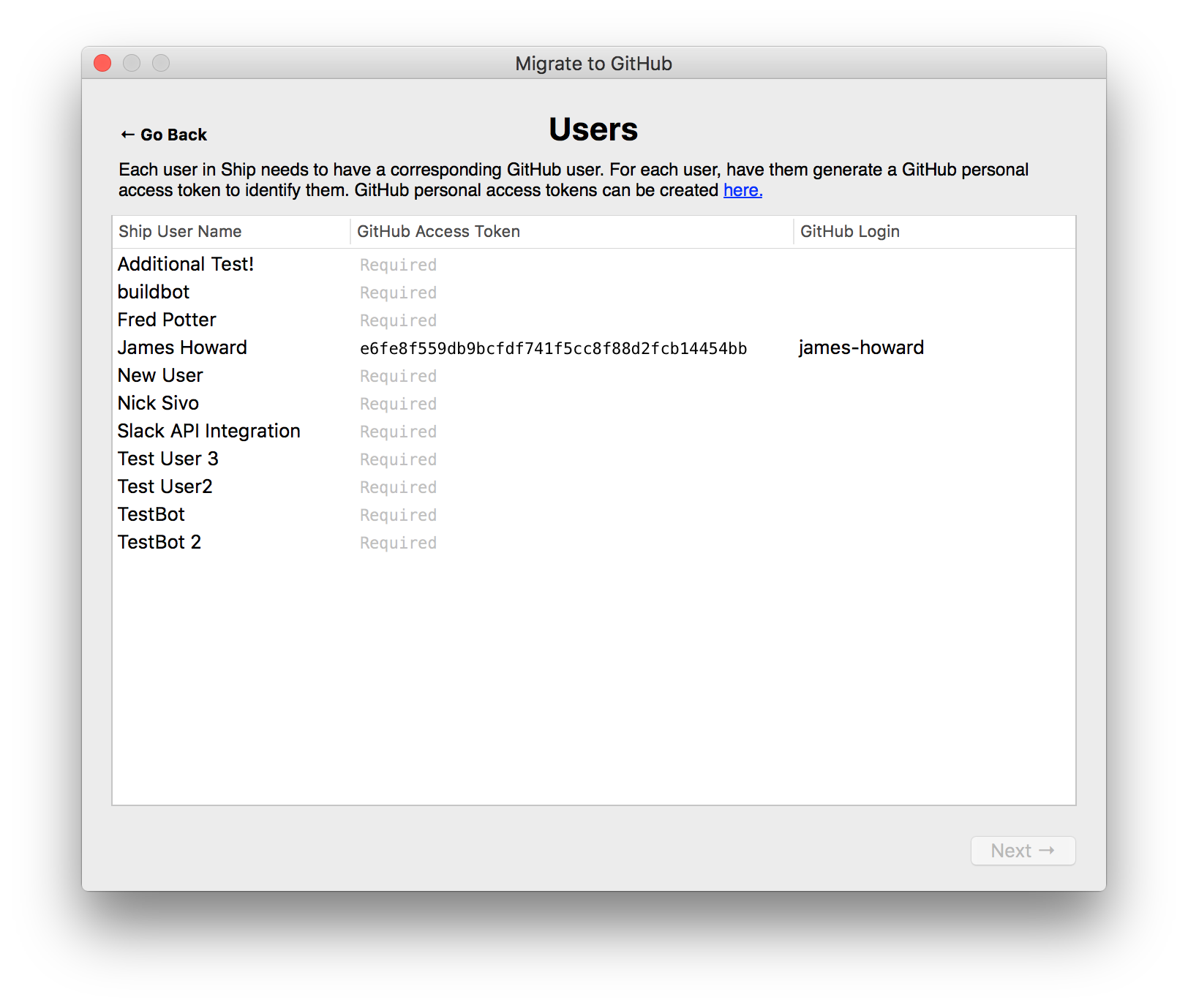Open the 'here' link for creating tokens
The width and height of the screenshot is (1188, 1008).
(x=742, y=190)
